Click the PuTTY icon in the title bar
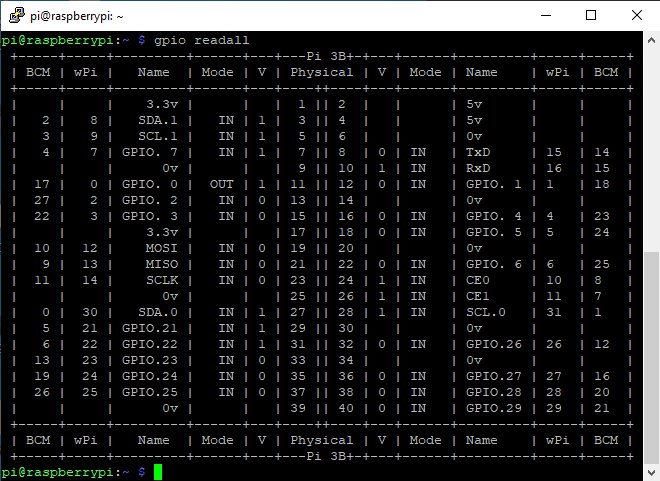The height and width of the screenshot is (481, 660). 17,16
